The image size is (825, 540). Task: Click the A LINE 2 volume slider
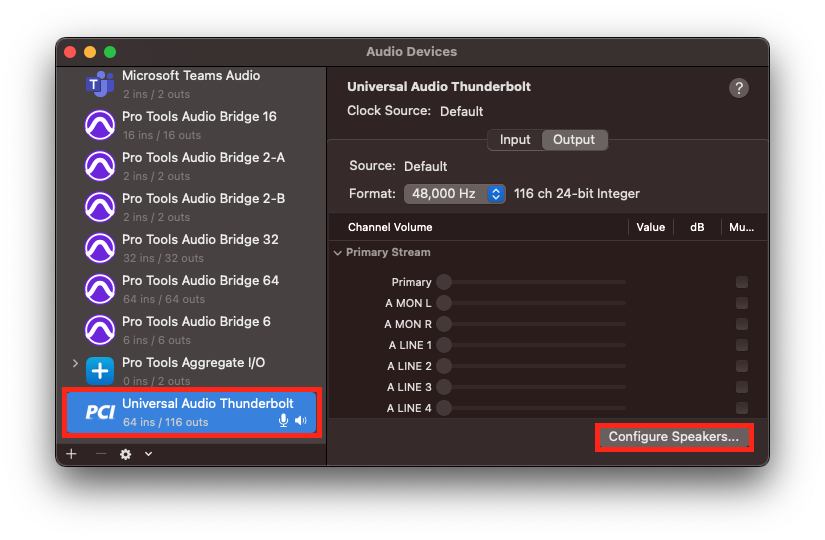point(531,366)
